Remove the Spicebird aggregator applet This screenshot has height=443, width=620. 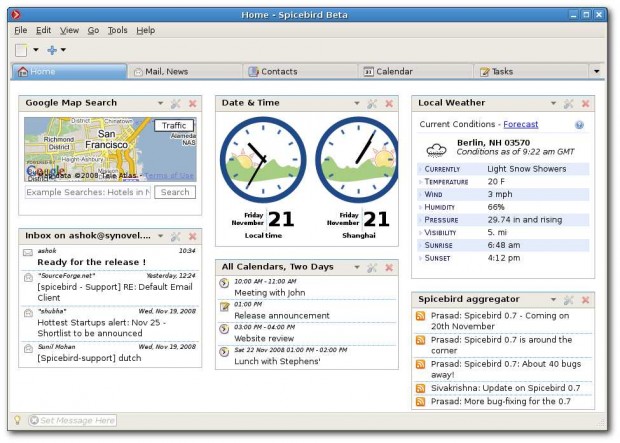586,300
